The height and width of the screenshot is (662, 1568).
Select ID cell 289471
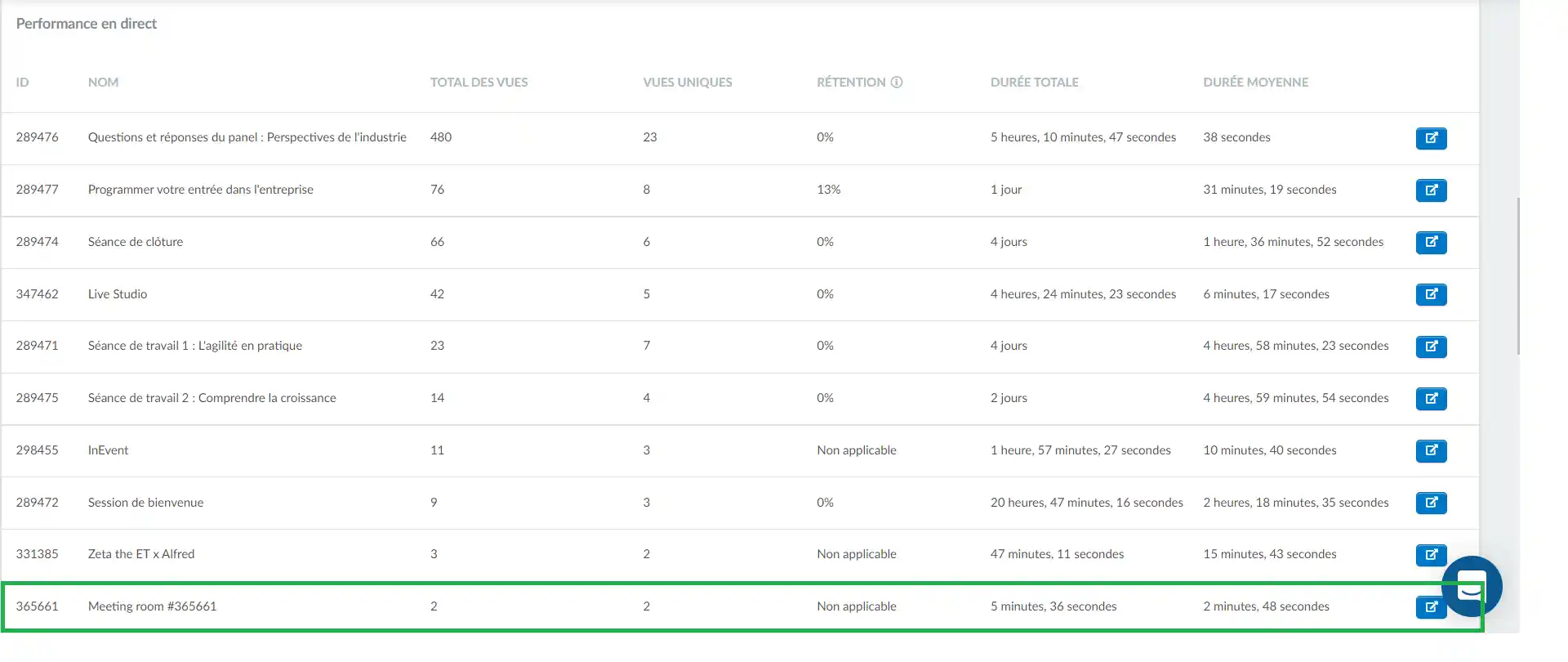(37, 346)
